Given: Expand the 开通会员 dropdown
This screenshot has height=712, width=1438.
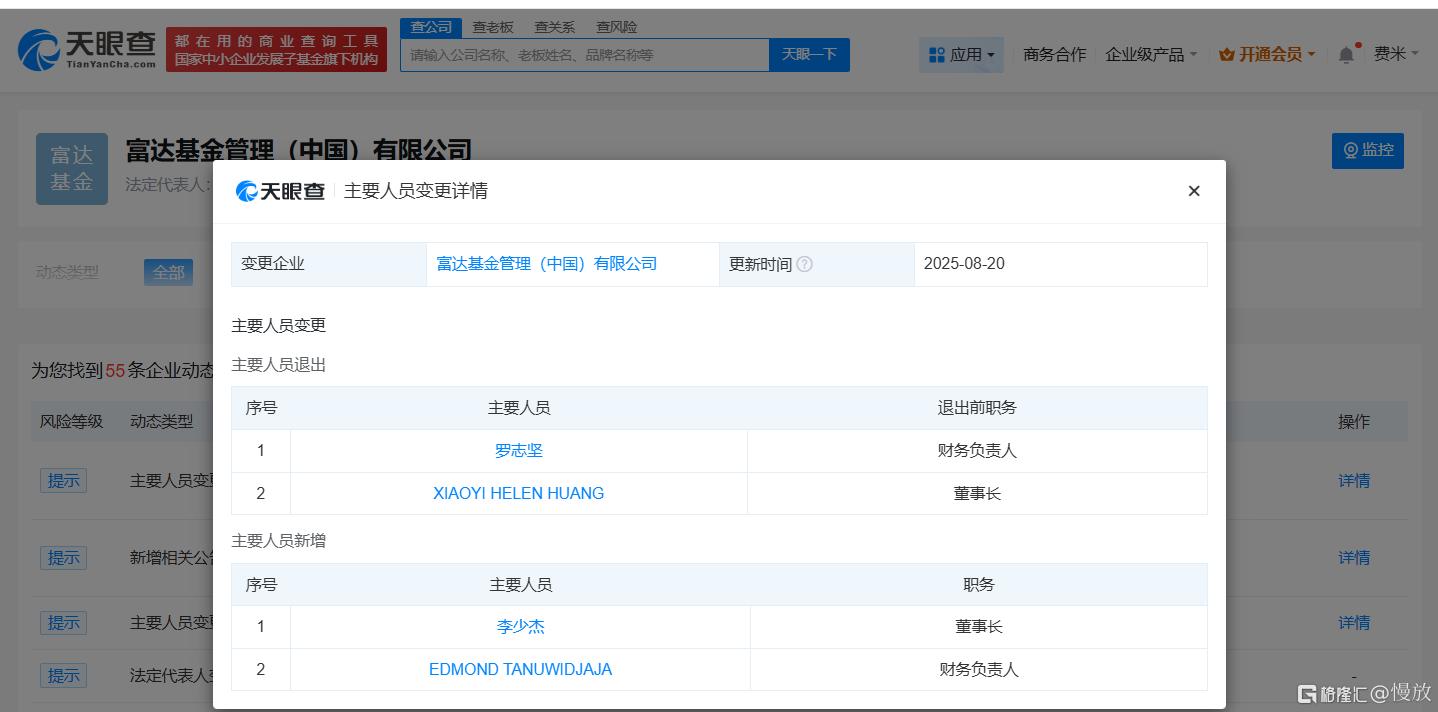Looking at the screenshot, I should pyautogui.click(x=1267, y=55).
